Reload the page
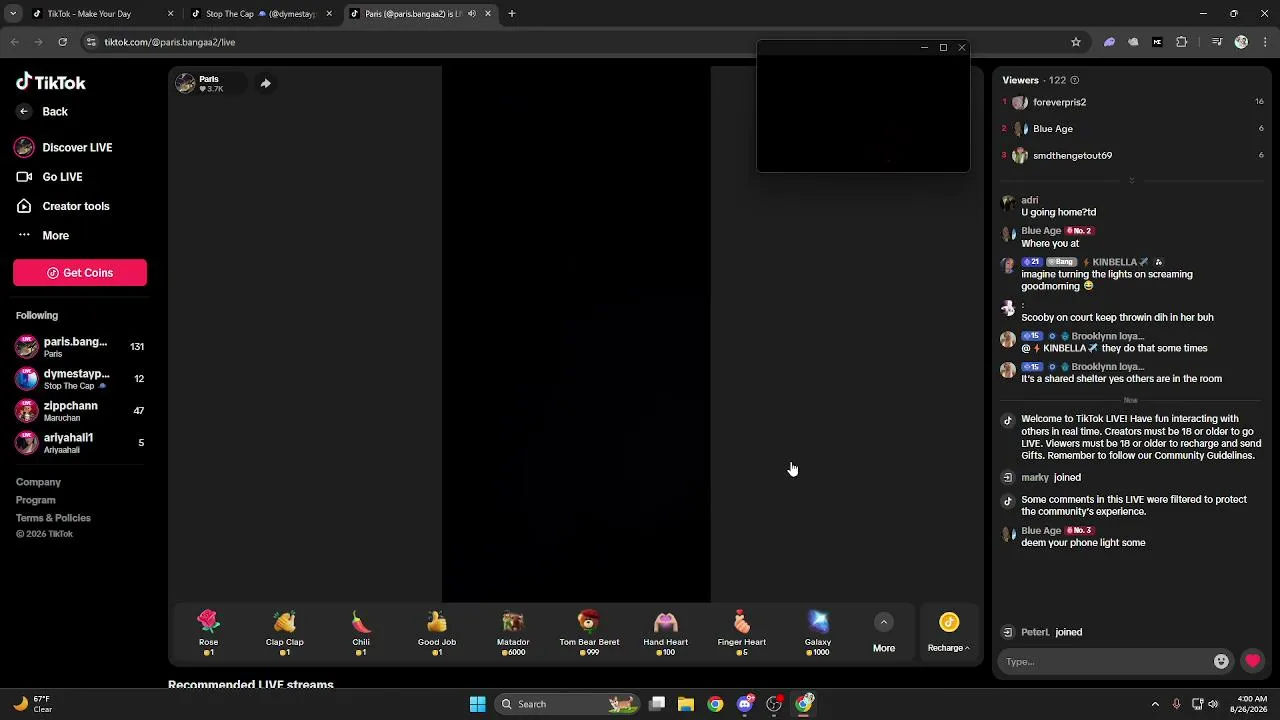Viewport: 1280px width, 720px height. click(63, 42)
